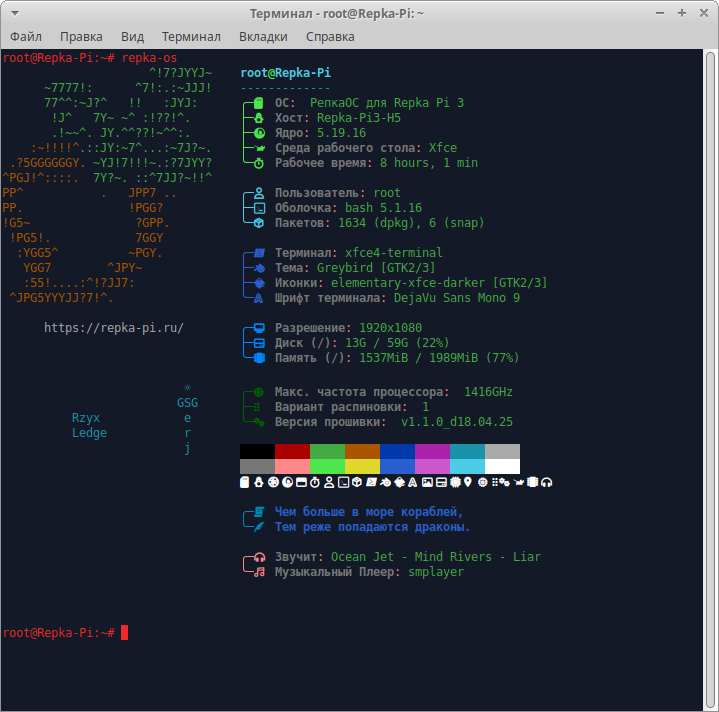This screenshot has height=712, width=719.
Task: Click the picture icon in the white icon row
Action: [427, 482]
